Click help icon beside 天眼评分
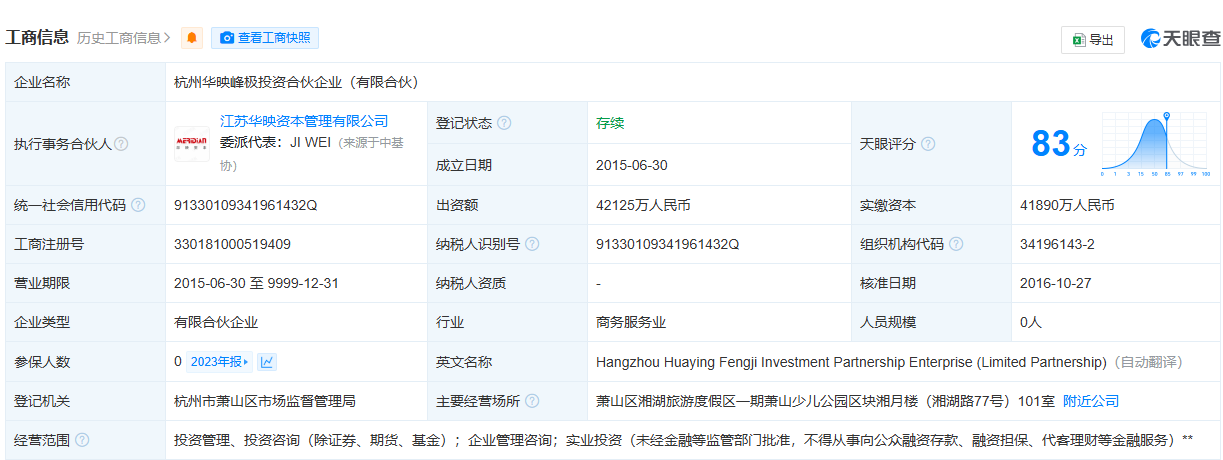 tap(928, 144)
